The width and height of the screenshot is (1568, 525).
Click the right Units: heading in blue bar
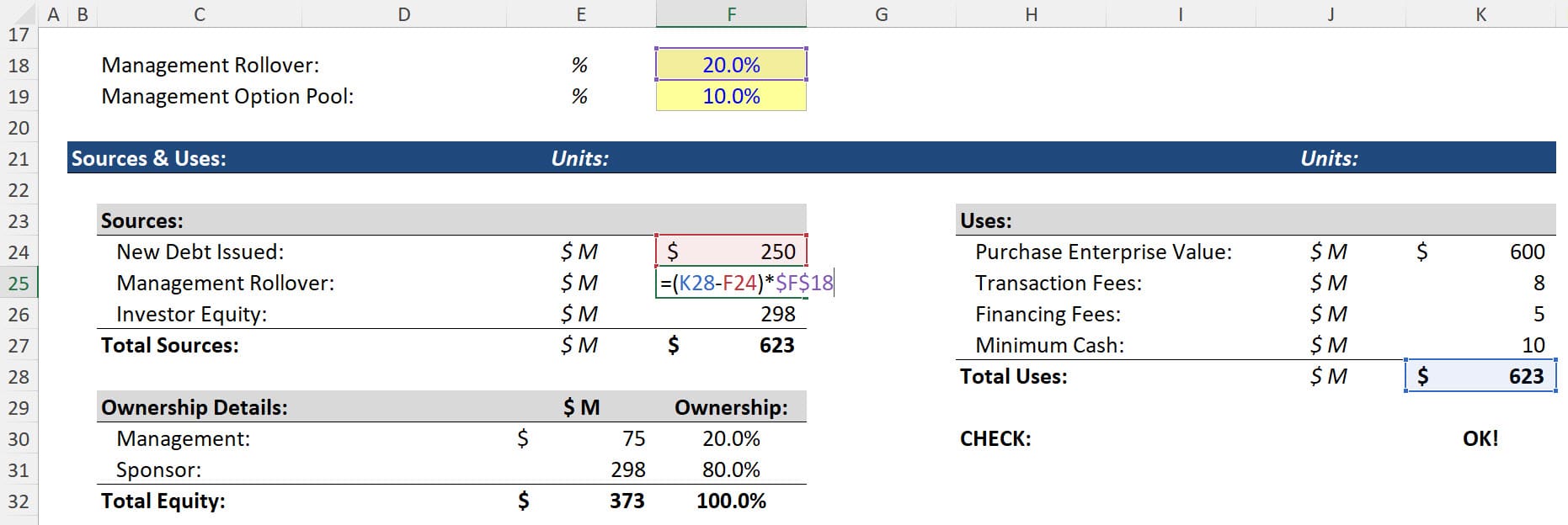pos(1330,158)
